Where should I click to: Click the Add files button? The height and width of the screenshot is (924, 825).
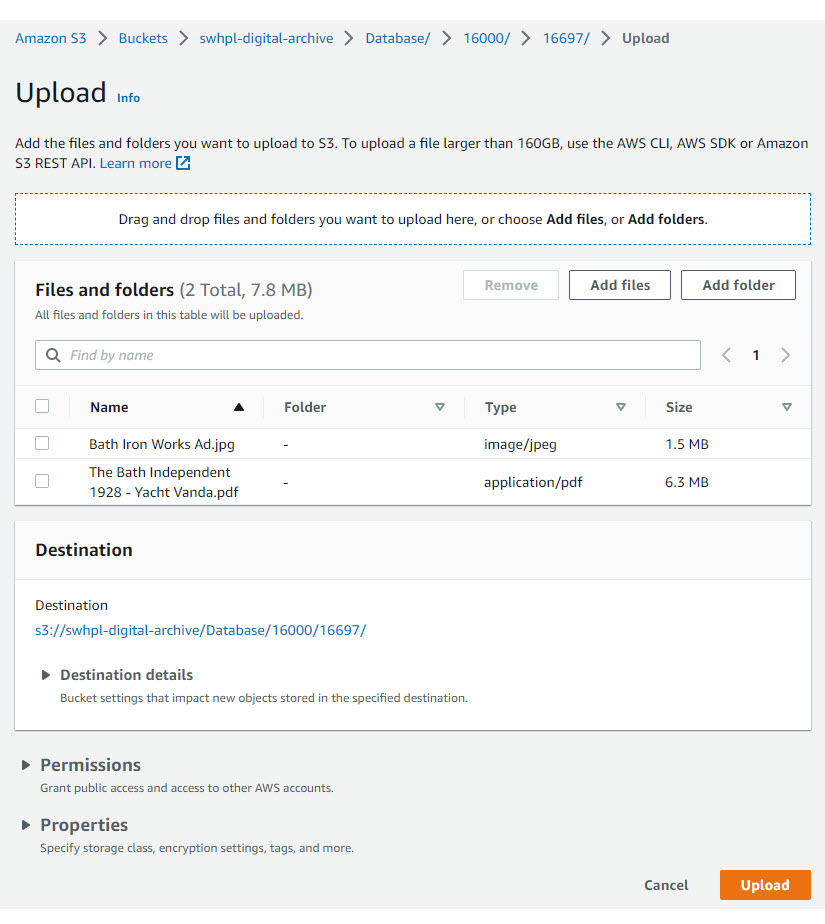[x=620, y=285]
